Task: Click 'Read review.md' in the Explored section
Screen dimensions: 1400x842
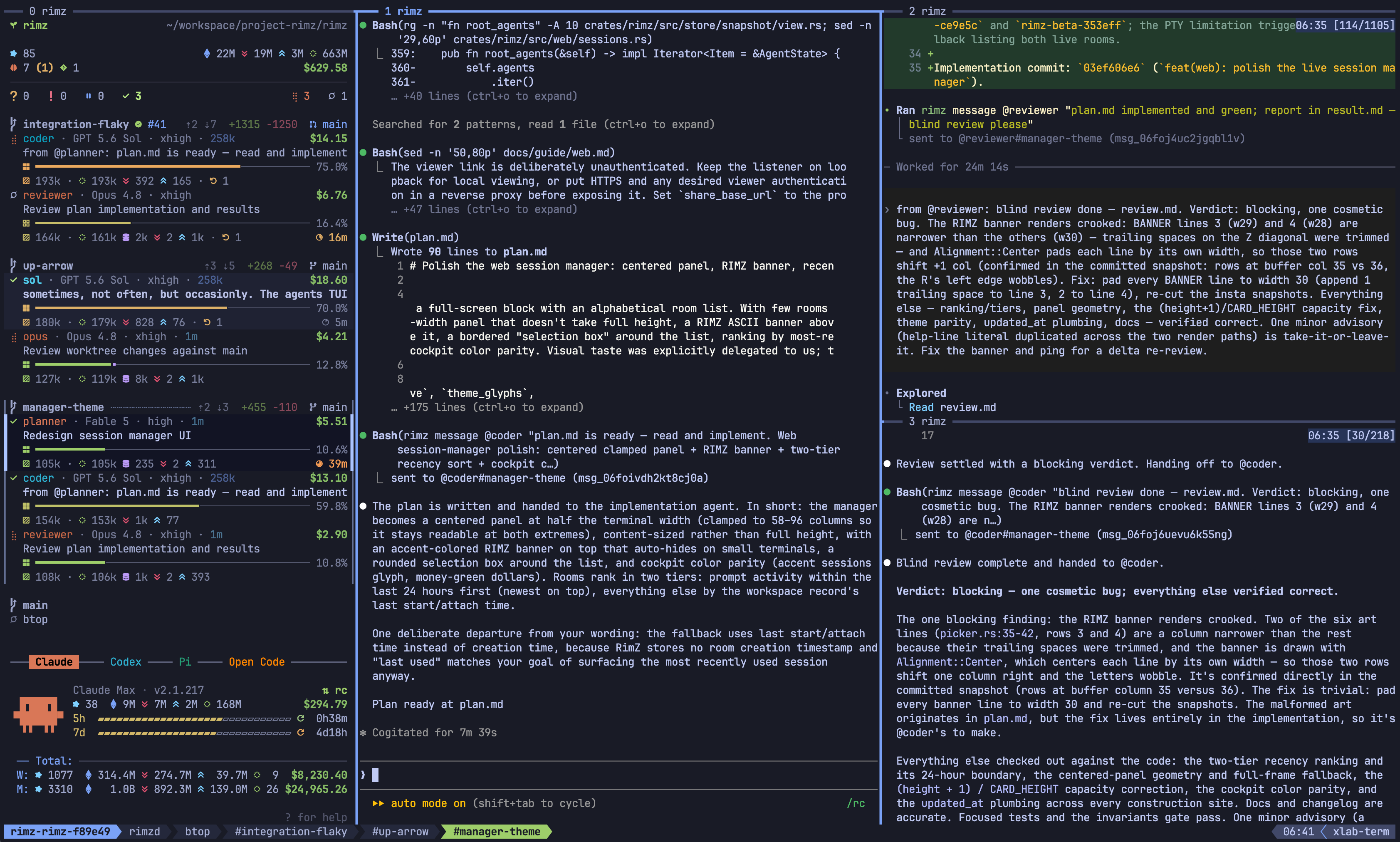Action: pyautogui.click(x=952, y=407)
